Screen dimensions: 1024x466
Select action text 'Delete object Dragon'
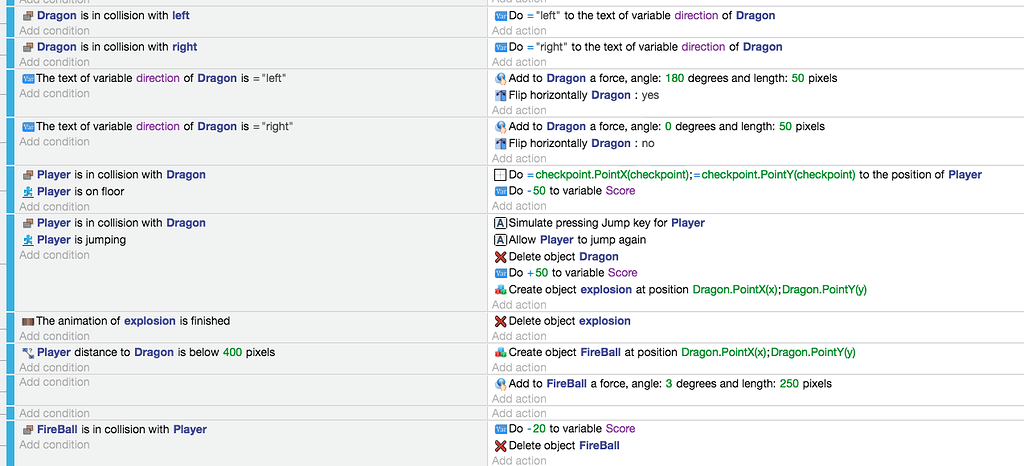564,257
